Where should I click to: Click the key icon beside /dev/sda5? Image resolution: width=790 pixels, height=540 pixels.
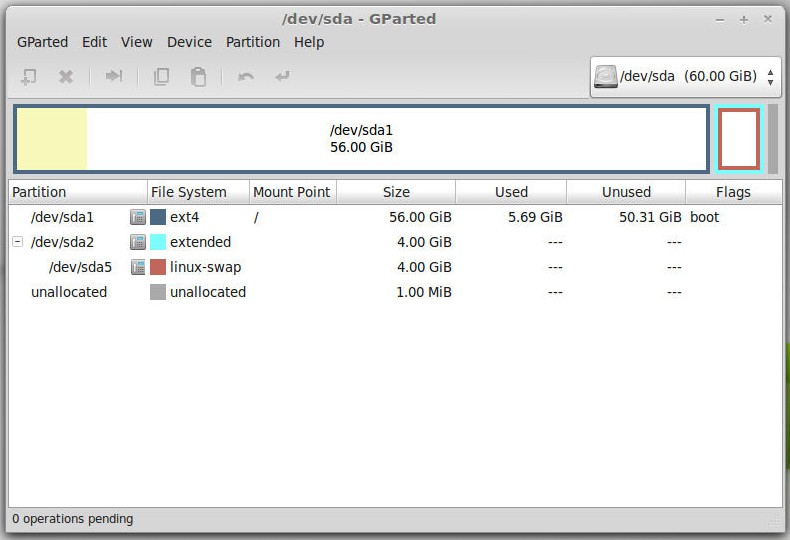[x=138, y=267]
